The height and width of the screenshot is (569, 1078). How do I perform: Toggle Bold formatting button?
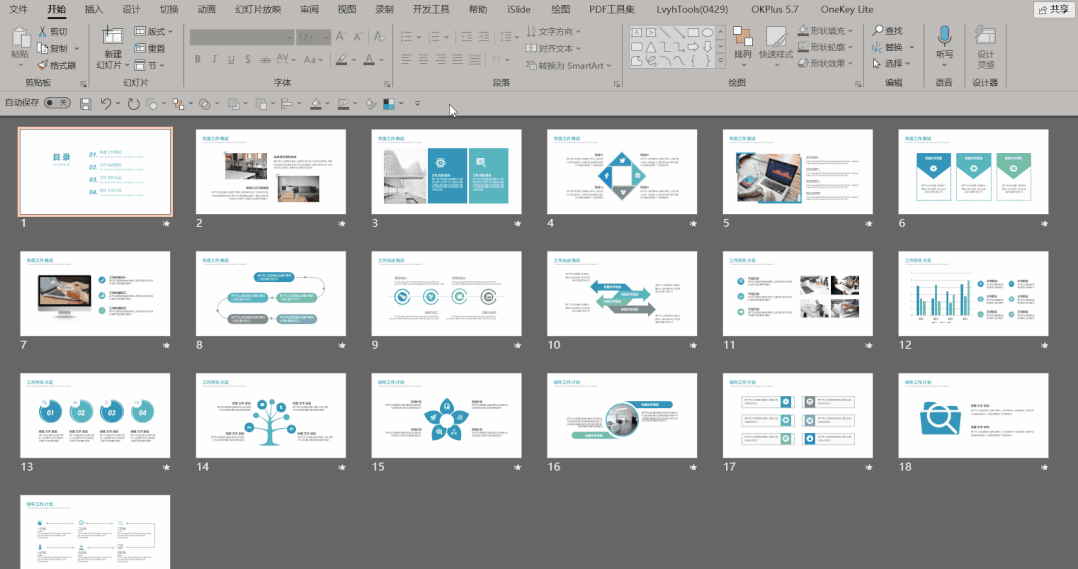[x=198, y=60]
